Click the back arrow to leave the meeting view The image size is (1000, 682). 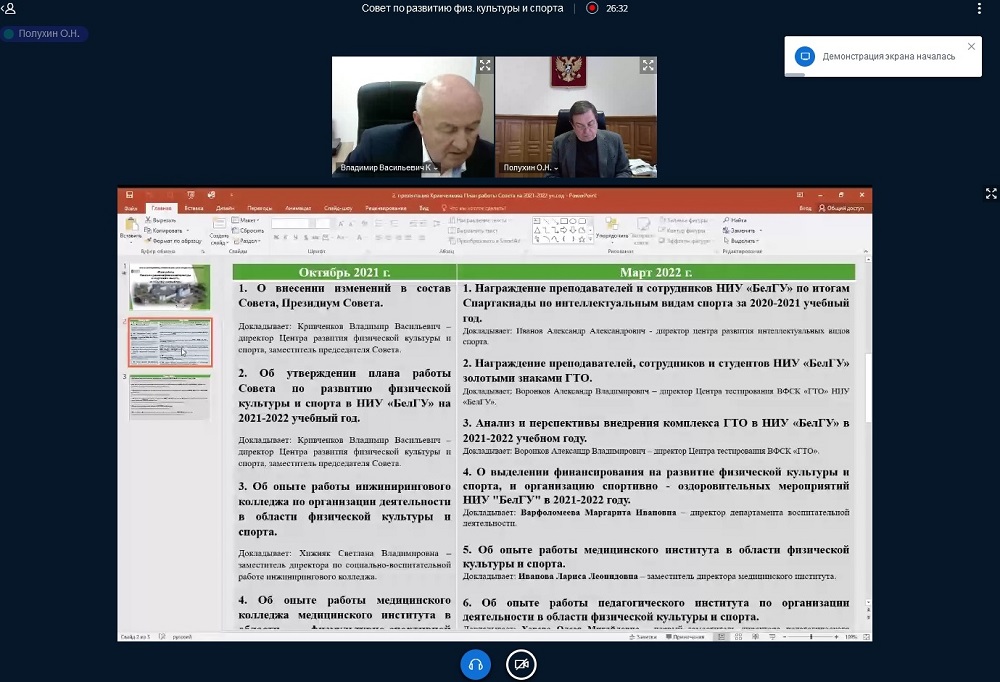(x=9, y=8)
